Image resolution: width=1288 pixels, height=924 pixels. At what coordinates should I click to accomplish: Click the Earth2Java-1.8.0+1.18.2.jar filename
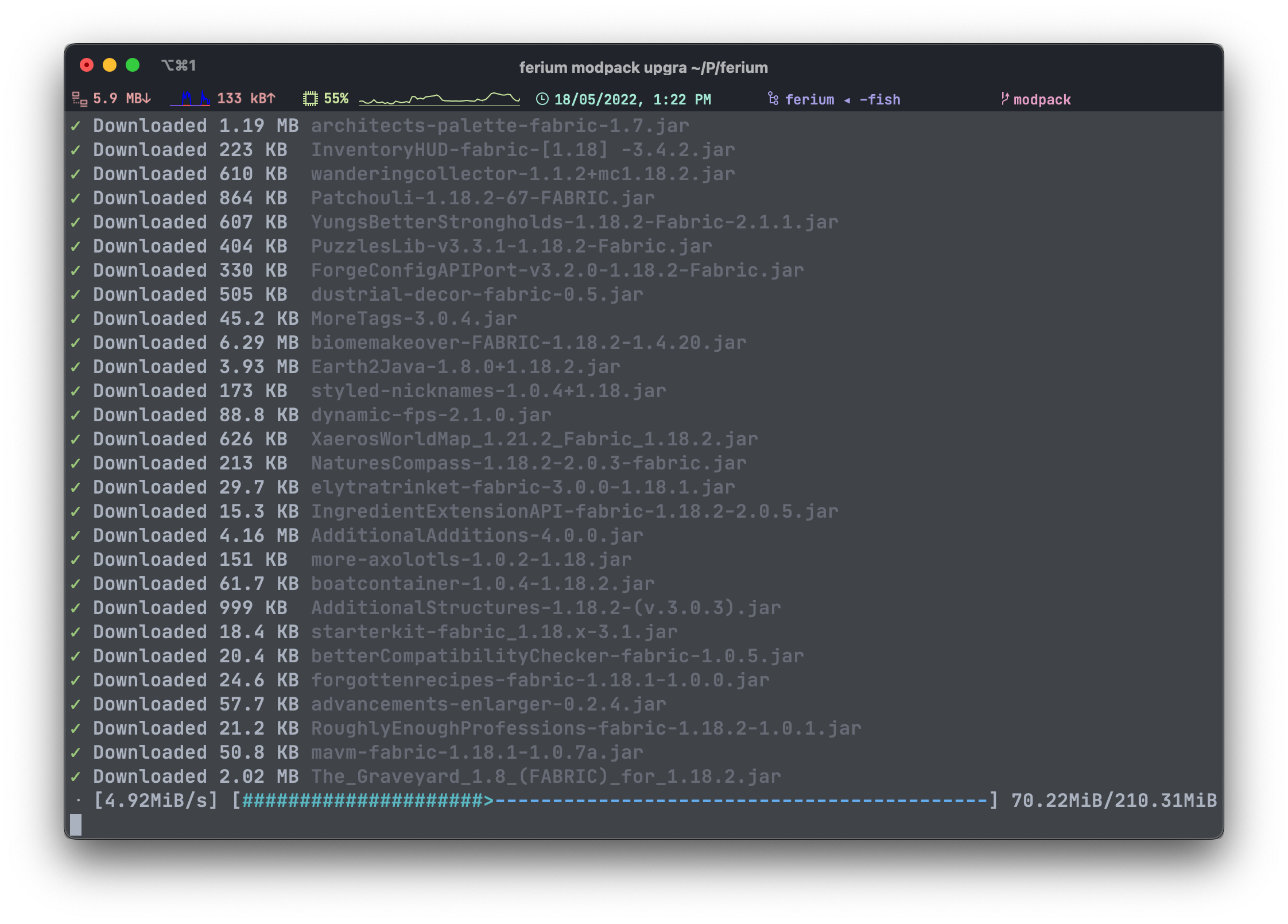pos(465,367)
